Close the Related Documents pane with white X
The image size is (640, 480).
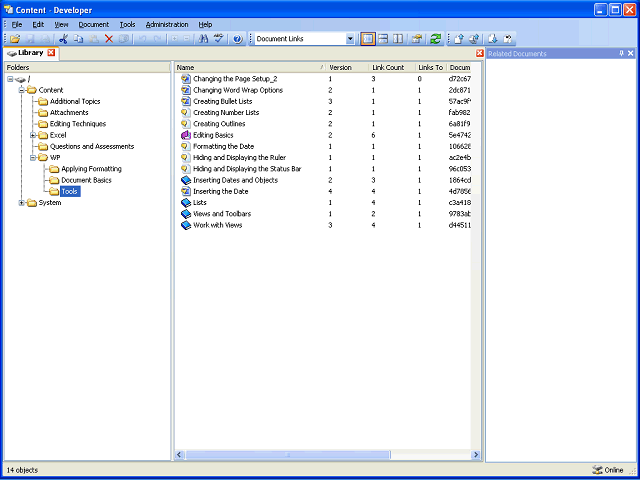click(x=631, y=53)
